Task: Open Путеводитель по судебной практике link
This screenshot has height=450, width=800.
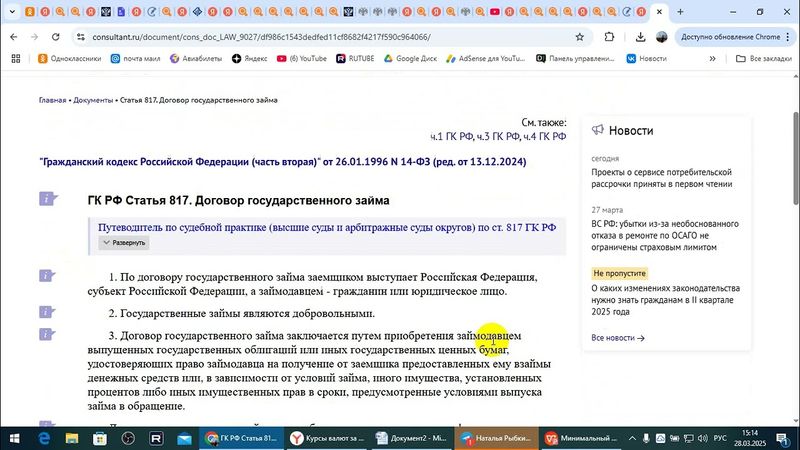Action: click(327, 228)
